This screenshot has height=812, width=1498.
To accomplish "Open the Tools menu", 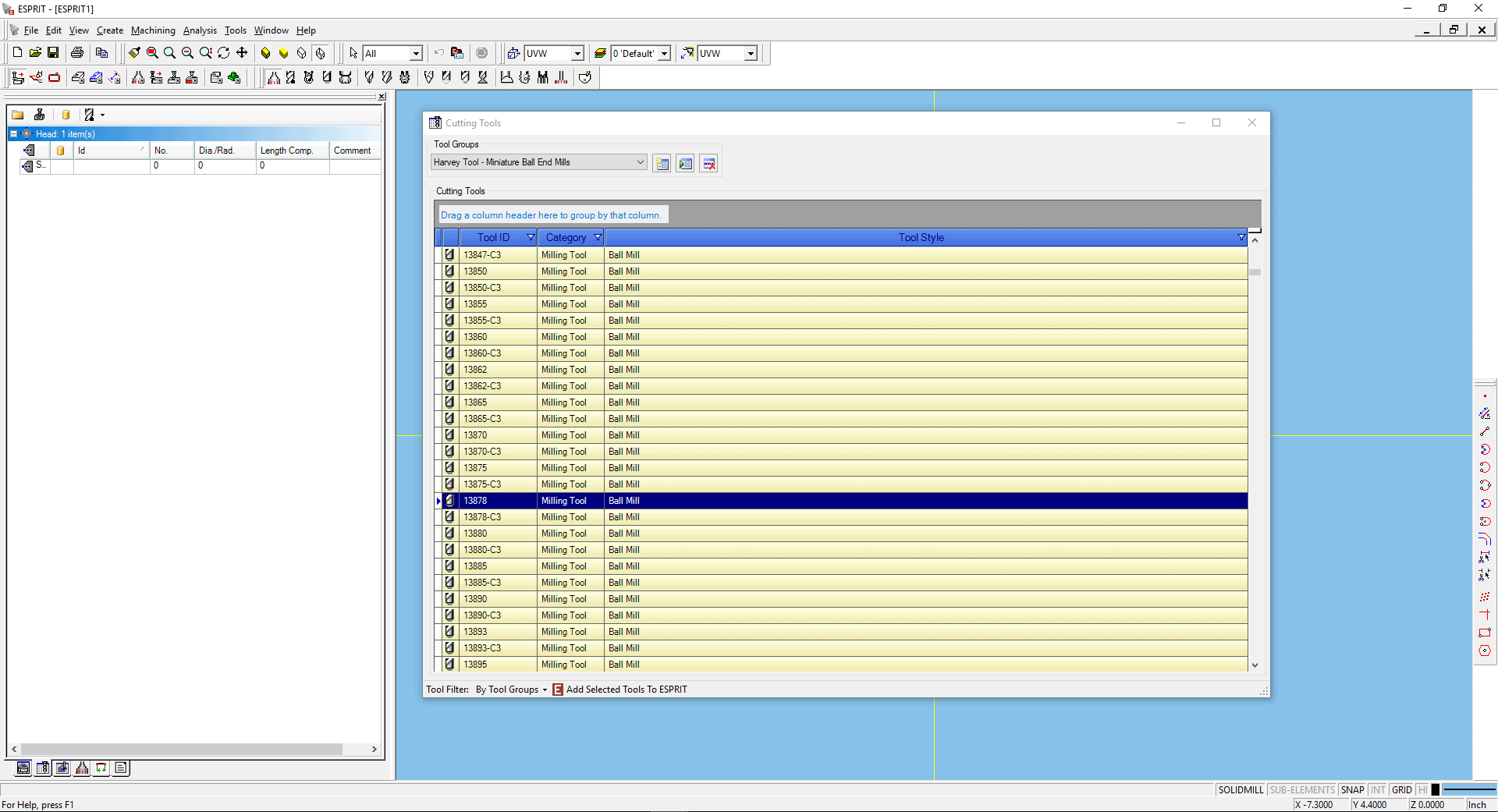I will pyautogui.click(x=236, y=30).
